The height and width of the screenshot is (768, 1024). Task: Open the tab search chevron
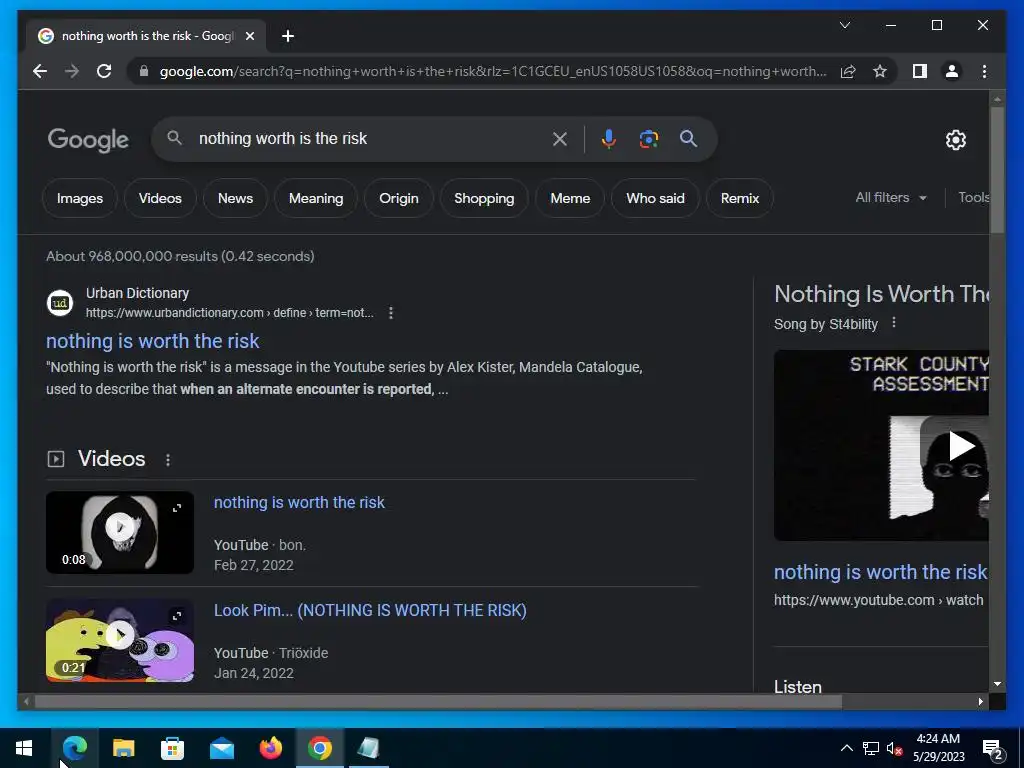pos(844,25)
